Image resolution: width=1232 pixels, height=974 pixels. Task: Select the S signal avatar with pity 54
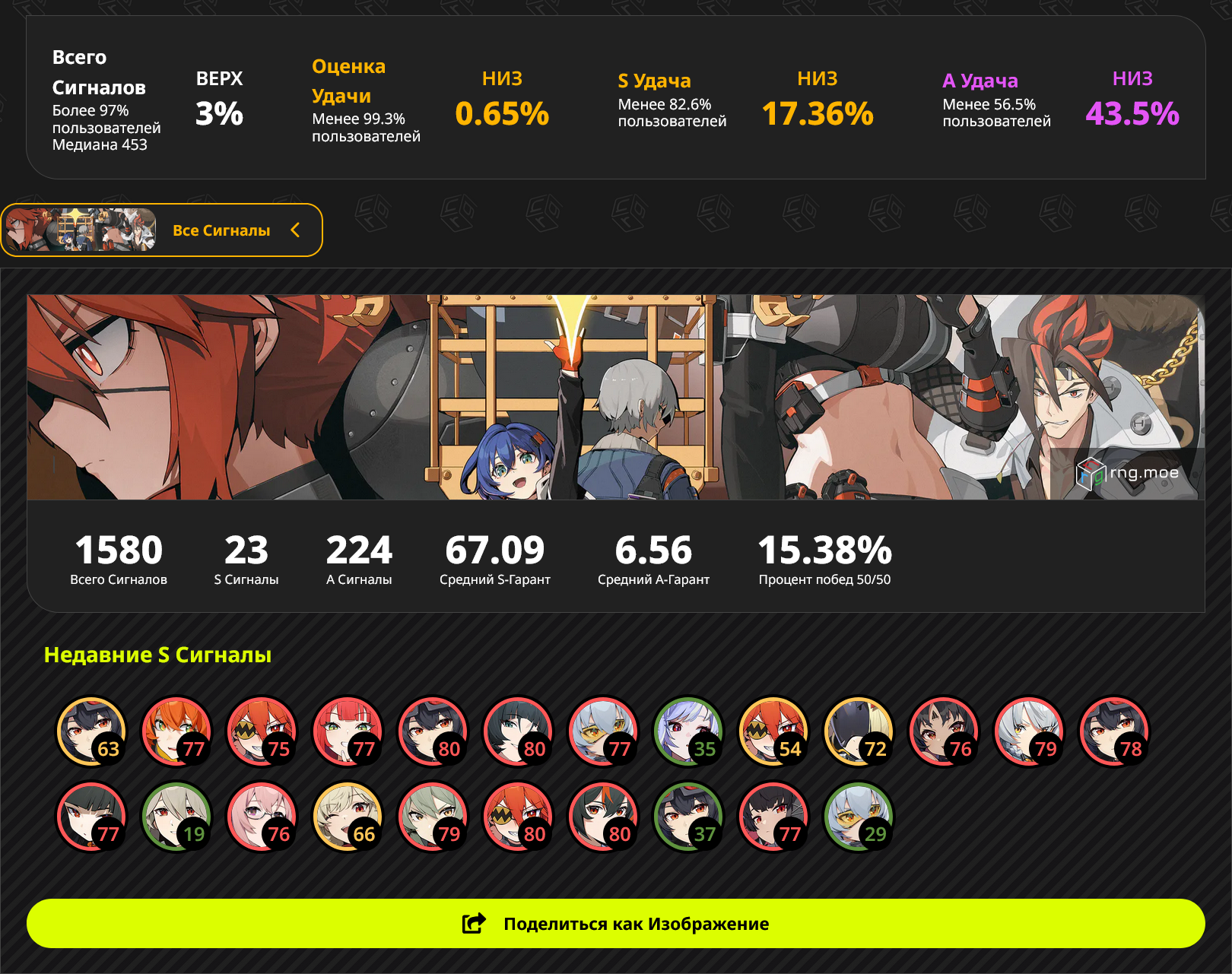click(773, 731)
